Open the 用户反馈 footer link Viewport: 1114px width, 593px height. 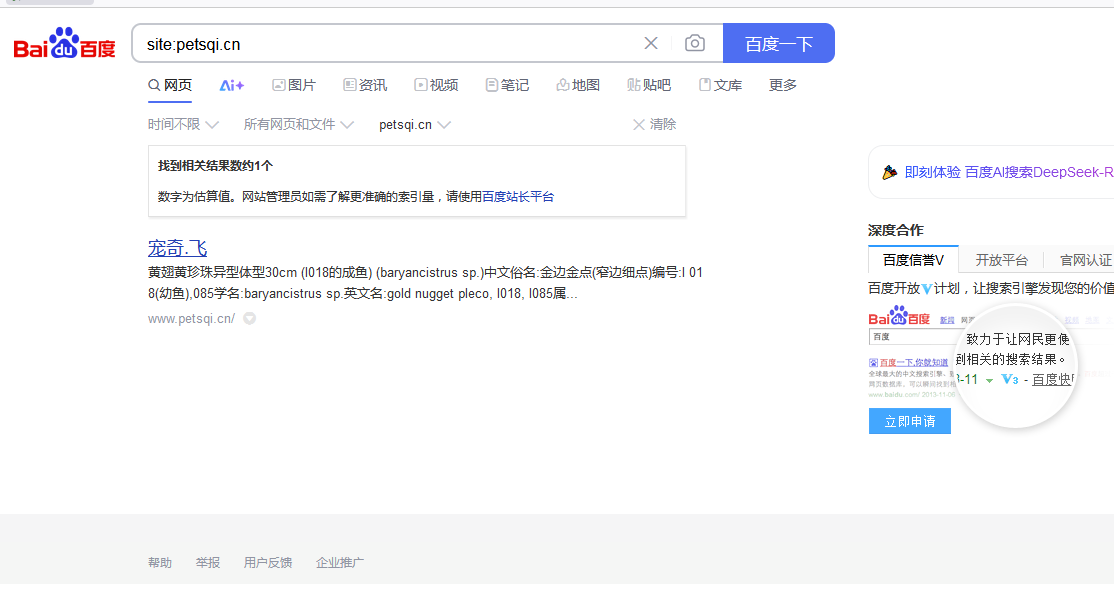tap(268, 562)
